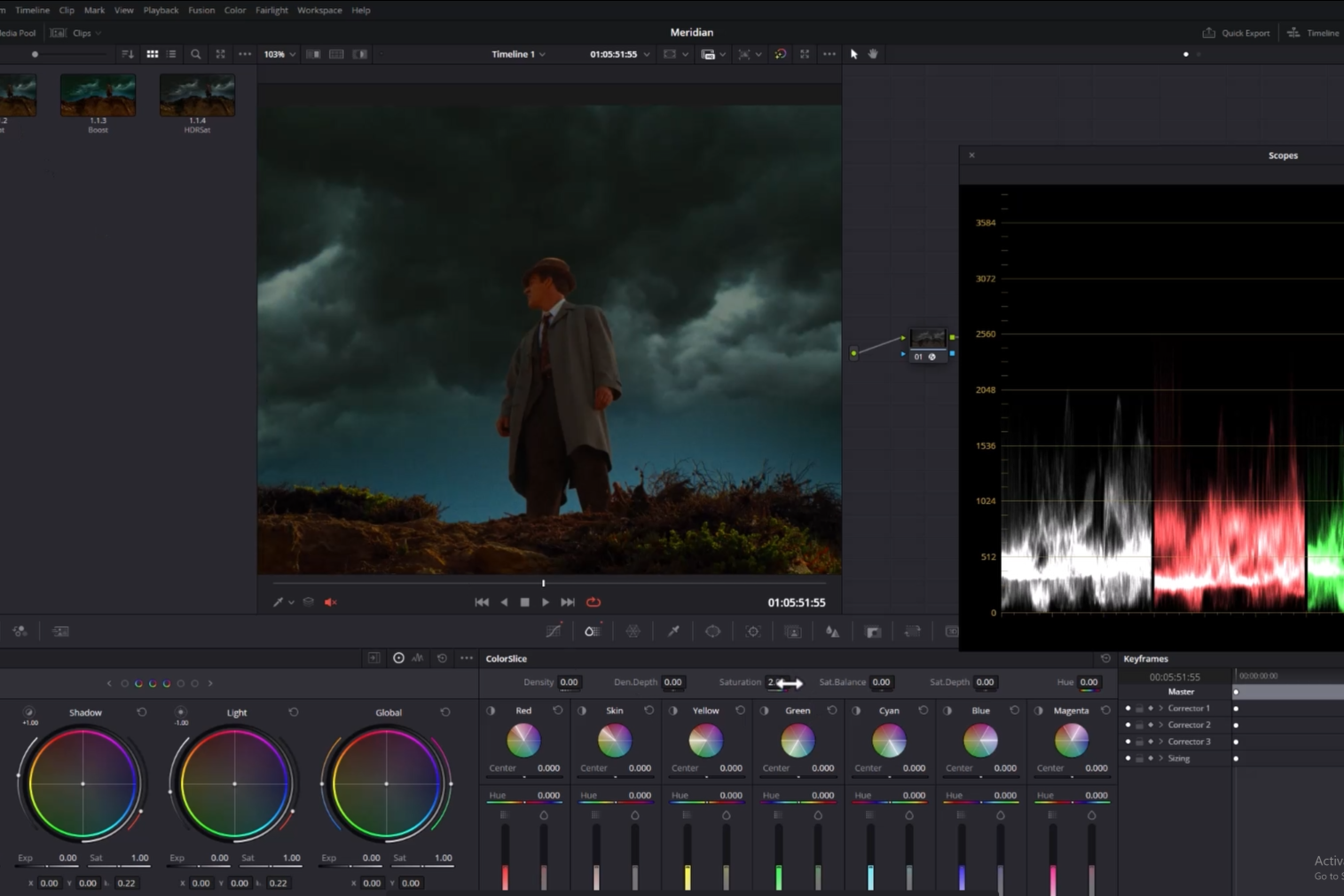The image size is (1344, 896).
Task: Click the Shadow color wheel center
Action: pos(83,783)
